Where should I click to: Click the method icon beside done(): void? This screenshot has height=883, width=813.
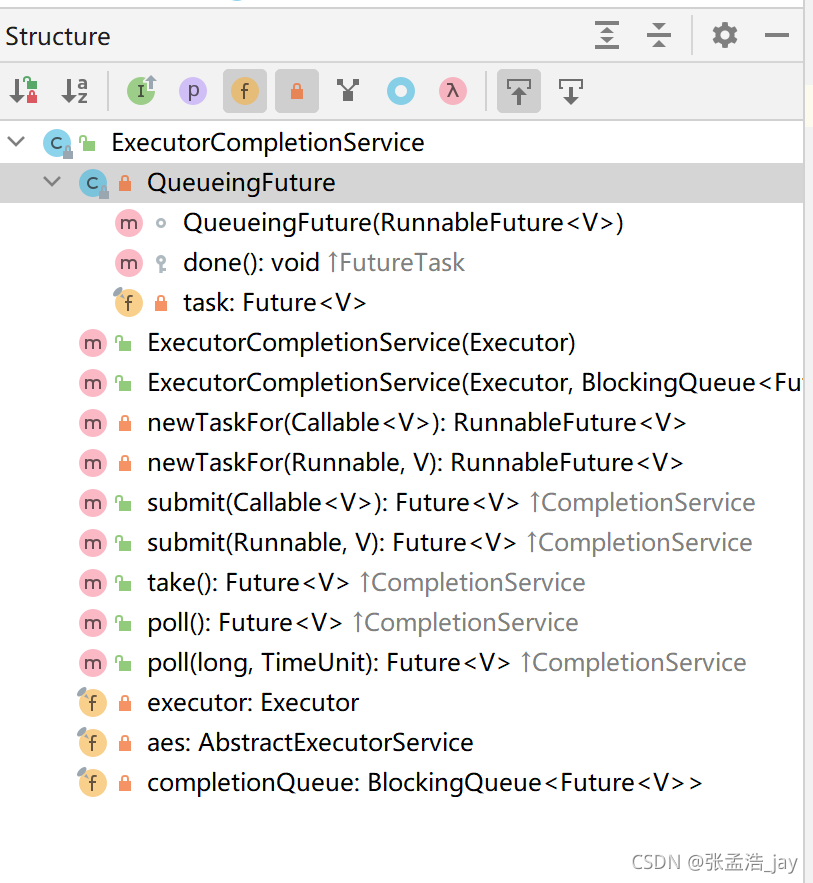point(129,263)
